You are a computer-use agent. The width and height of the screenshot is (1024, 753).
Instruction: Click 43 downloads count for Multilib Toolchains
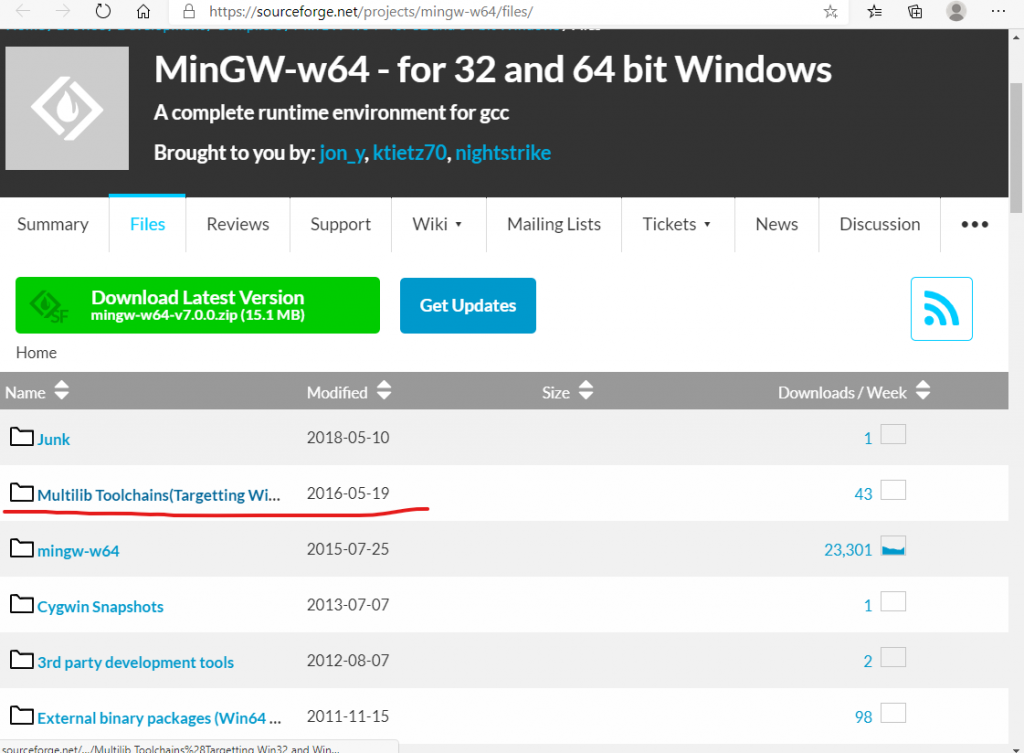pyautogui.click(x=863, y=494)
